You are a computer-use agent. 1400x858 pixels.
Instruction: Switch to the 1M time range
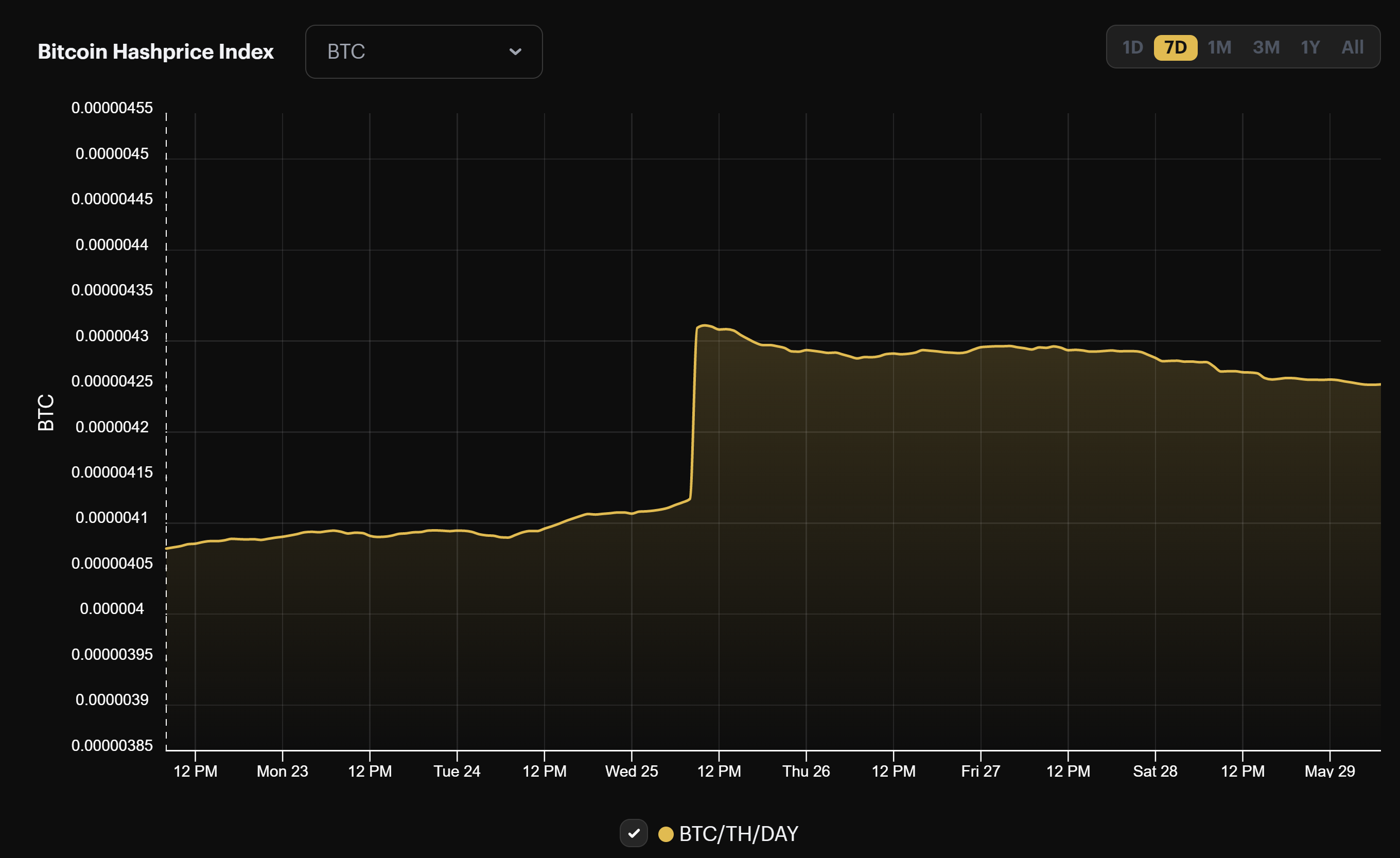(x=1219, y=47)
